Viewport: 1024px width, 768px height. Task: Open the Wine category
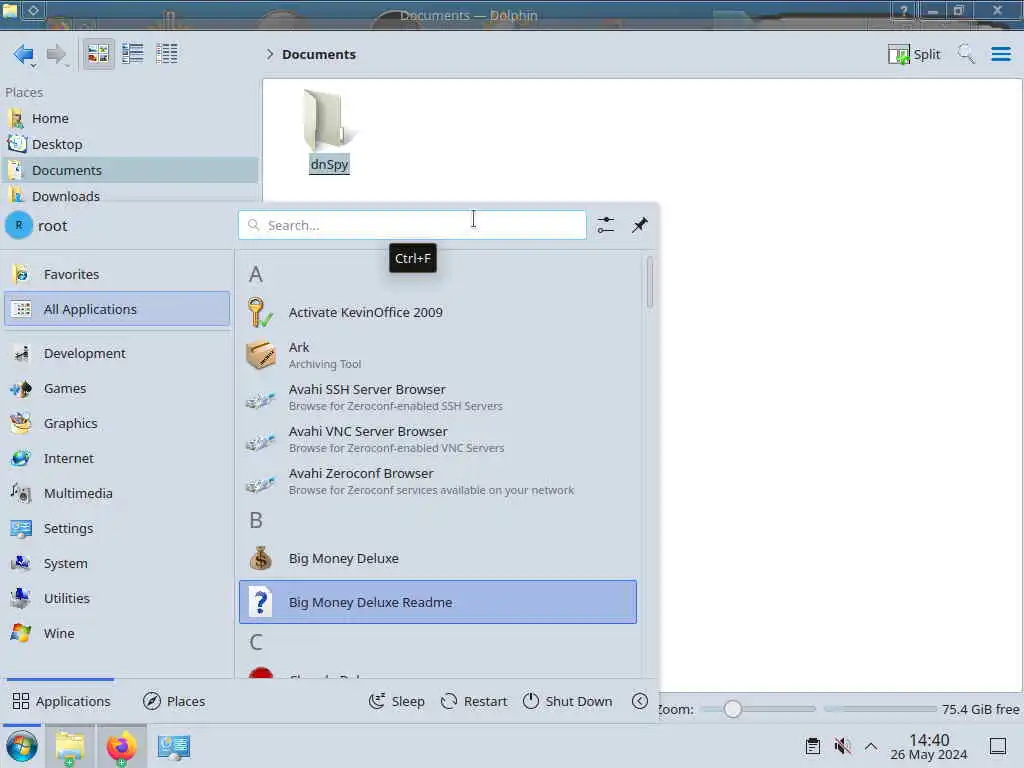tap(117, 633)
